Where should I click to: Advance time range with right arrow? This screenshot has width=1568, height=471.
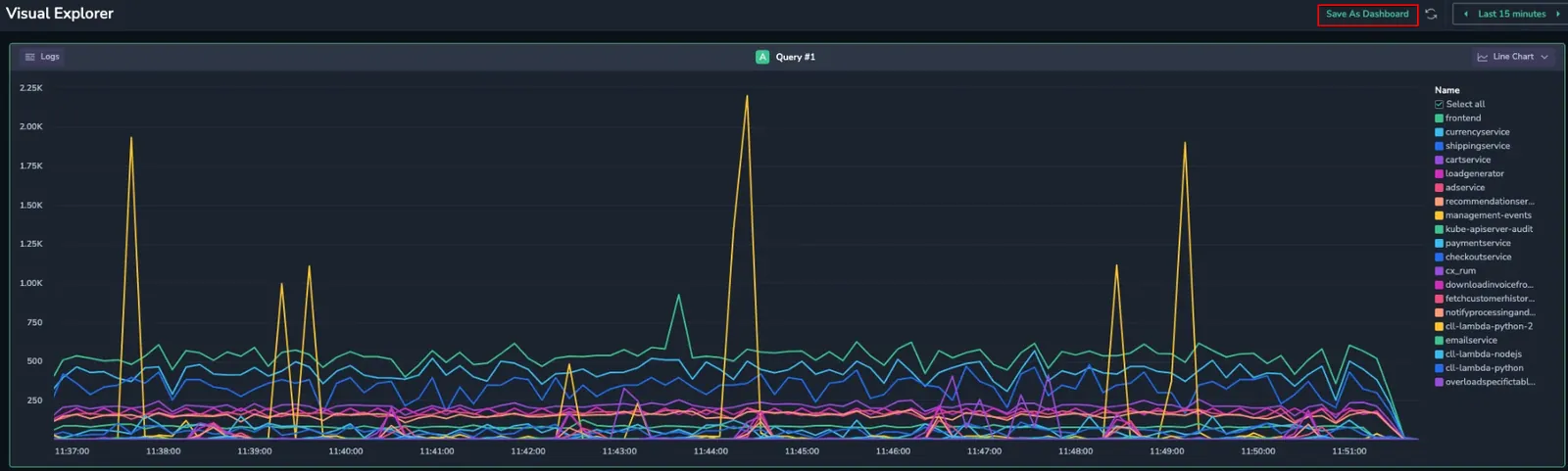tap(1557, 14)
